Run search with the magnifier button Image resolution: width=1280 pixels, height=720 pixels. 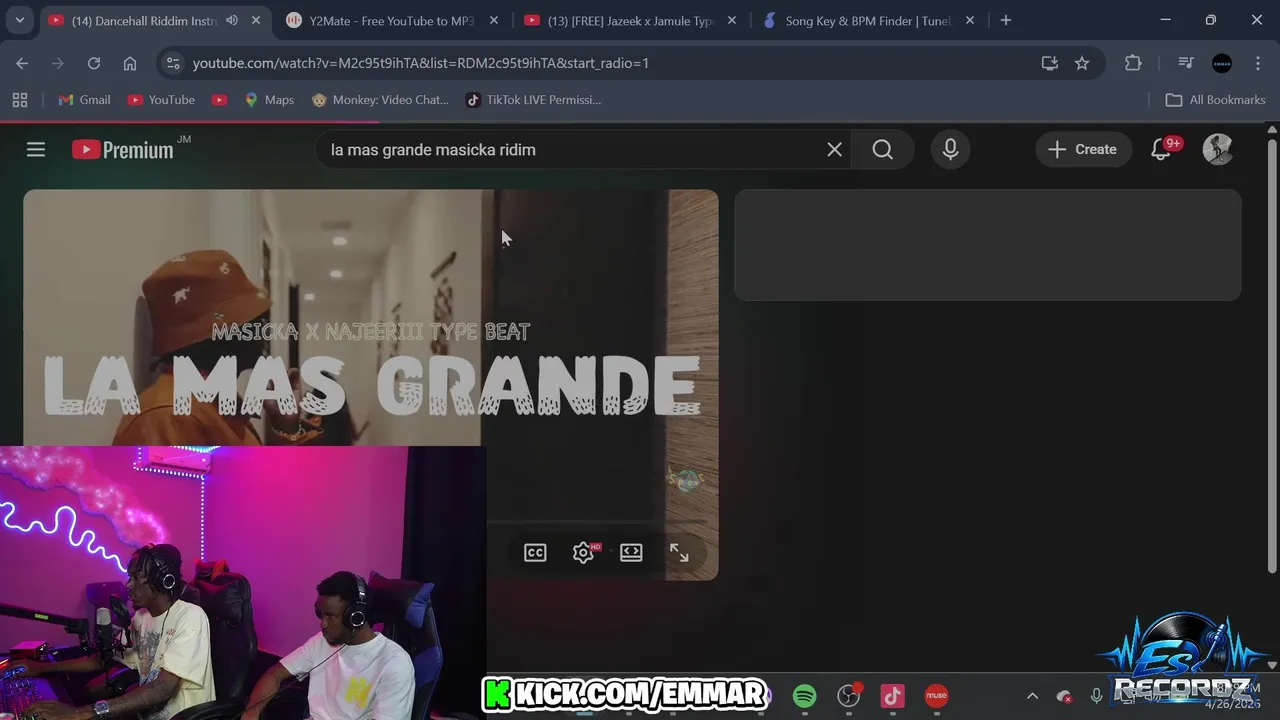[882, 149]
